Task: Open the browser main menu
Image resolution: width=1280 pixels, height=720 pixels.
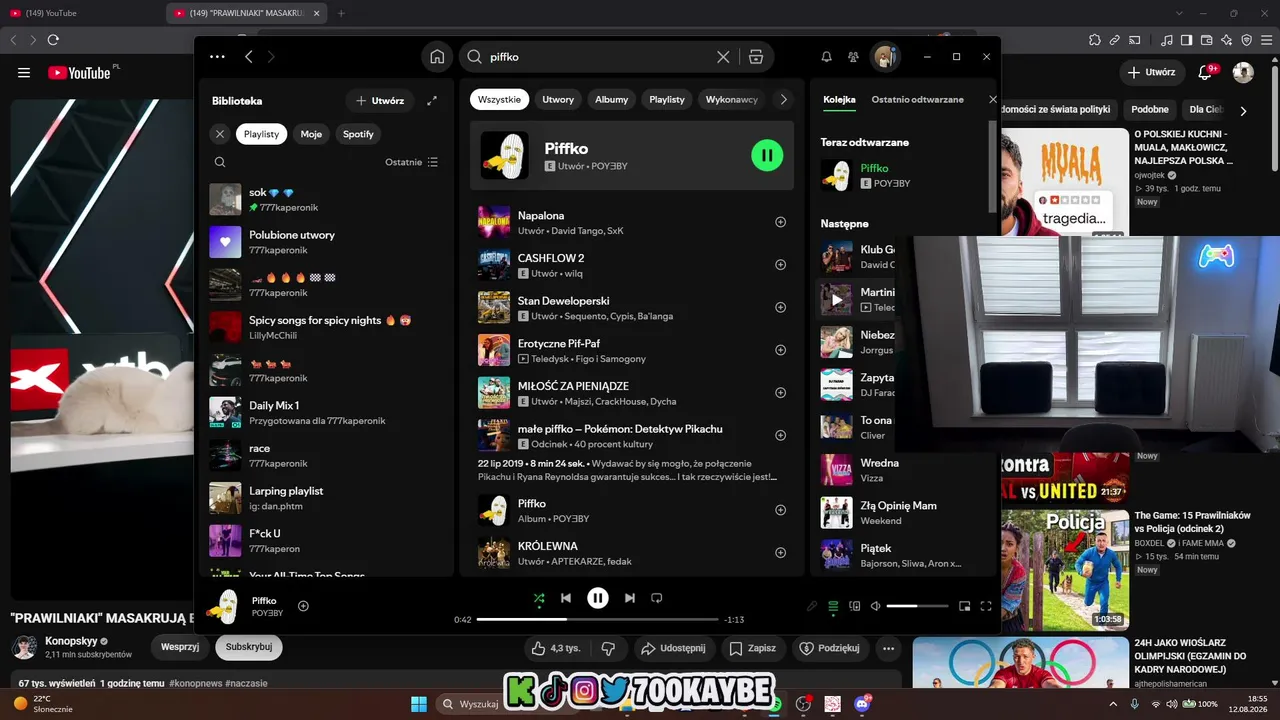Action: pyautogui.click(x=1266, y=40)
